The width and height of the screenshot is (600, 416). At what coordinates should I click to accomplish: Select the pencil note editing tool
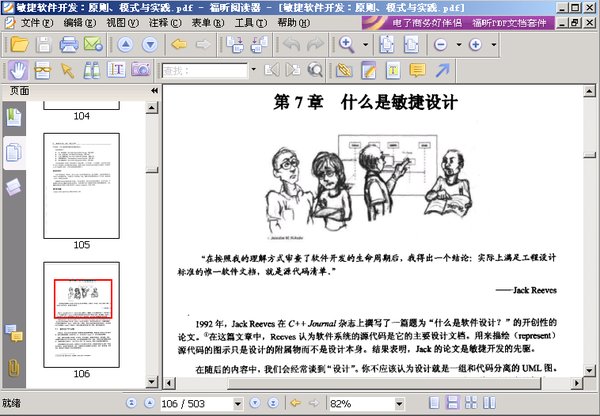click(368, 70)
